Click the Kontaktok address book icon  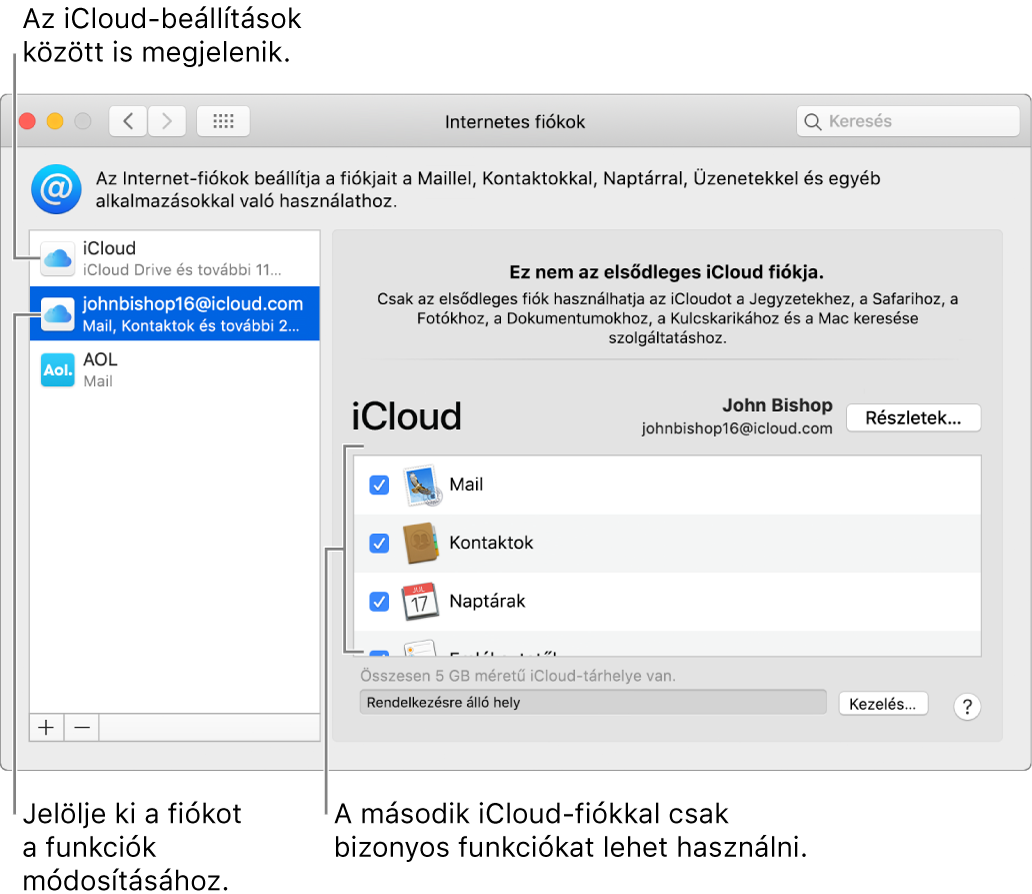coord(421,543)
